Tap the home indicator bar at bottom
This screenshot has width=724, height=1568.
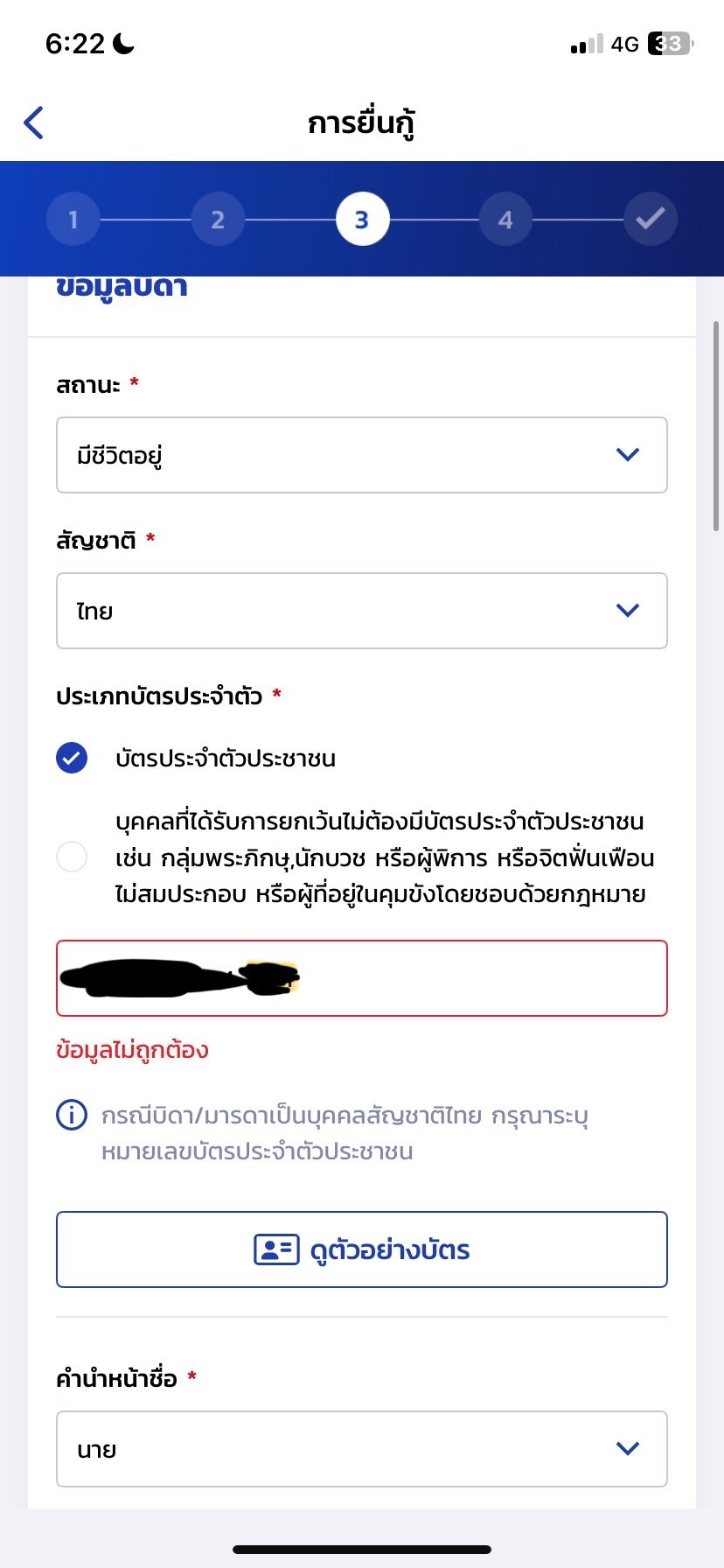(x=362, y=1550)
